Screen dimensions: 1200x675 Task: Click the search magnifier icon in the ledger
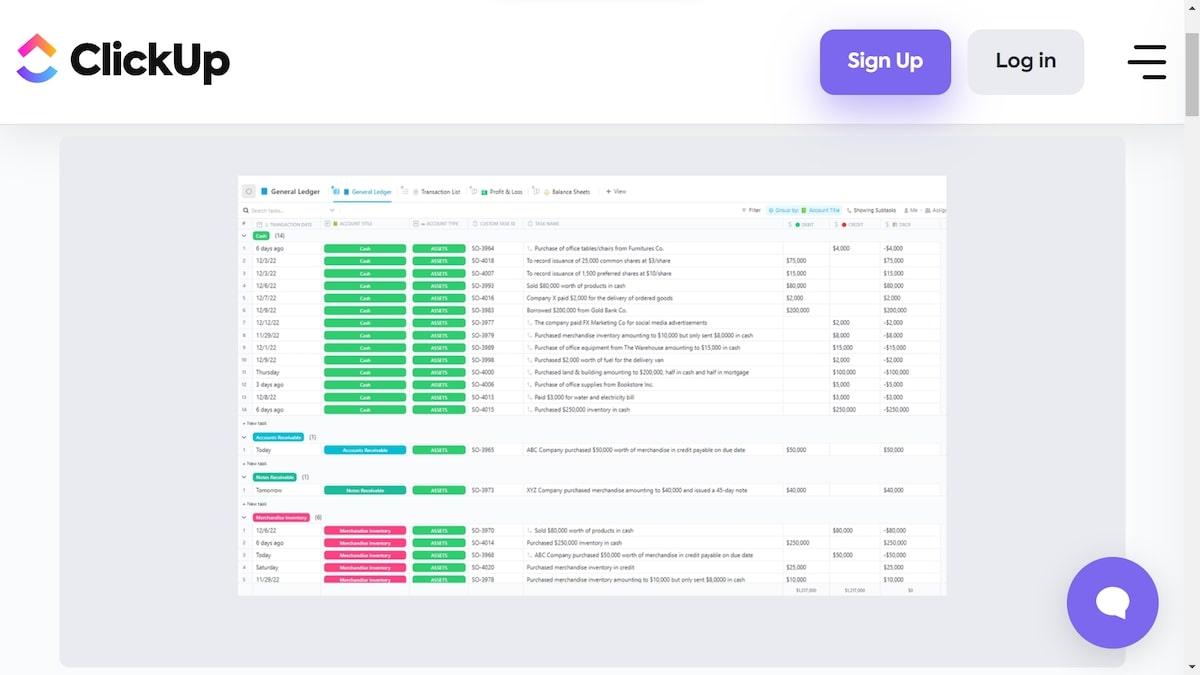point(246,211)
